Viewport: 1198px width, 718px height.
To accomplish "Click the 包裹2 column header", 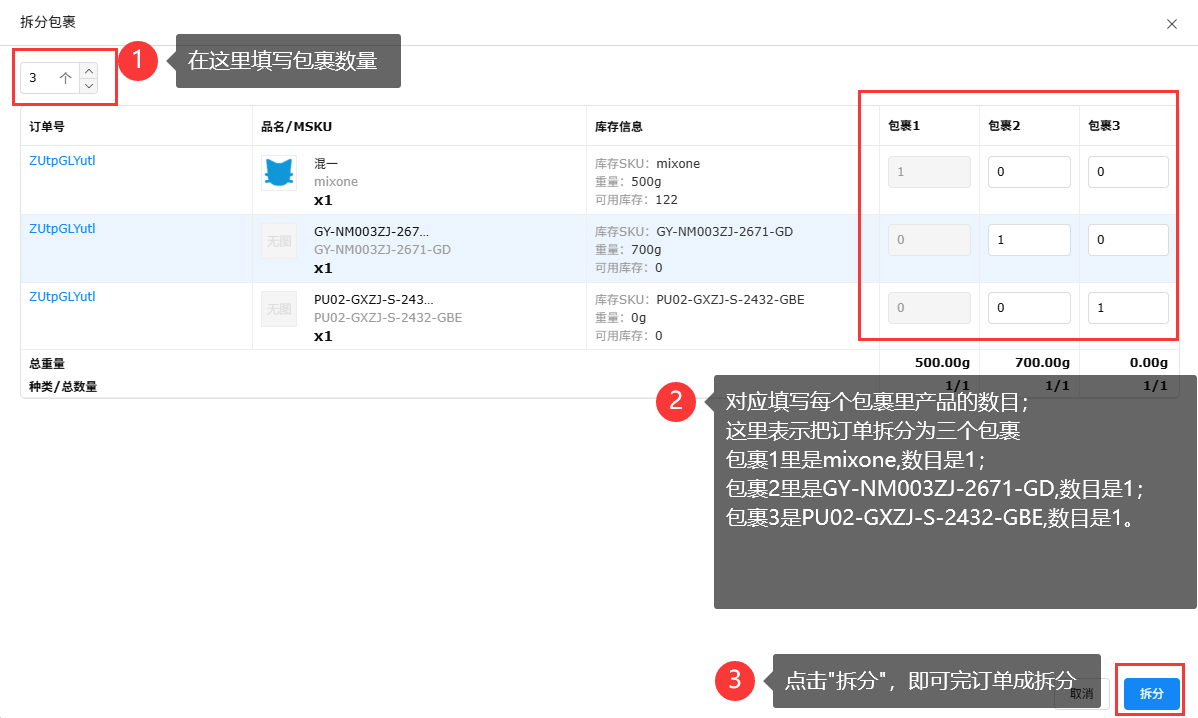I will 1004,125.
